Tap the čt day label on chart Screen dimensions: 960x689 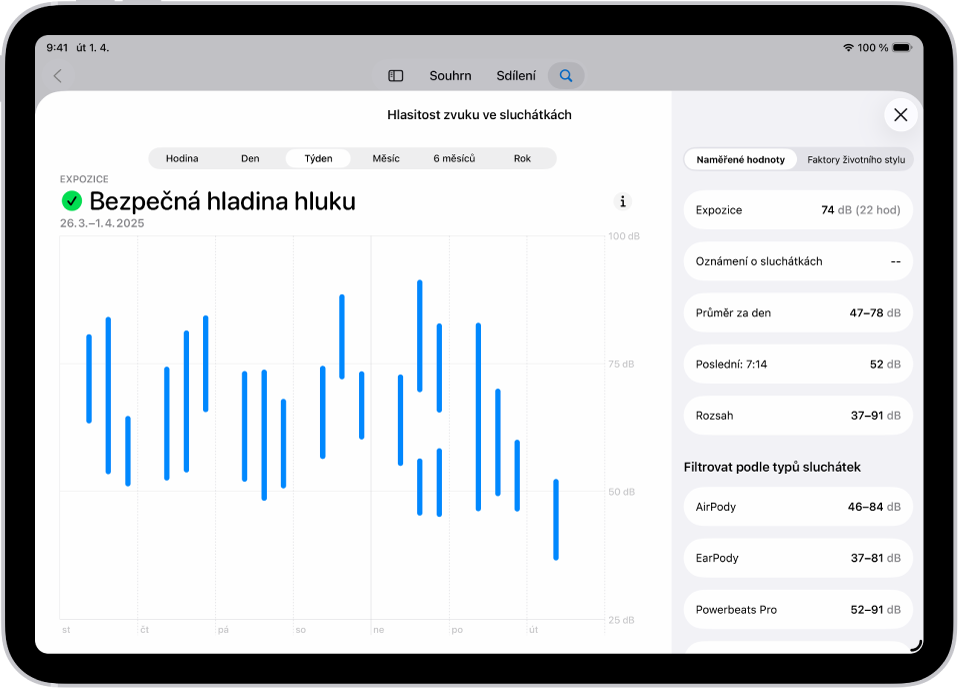(144, 630)
